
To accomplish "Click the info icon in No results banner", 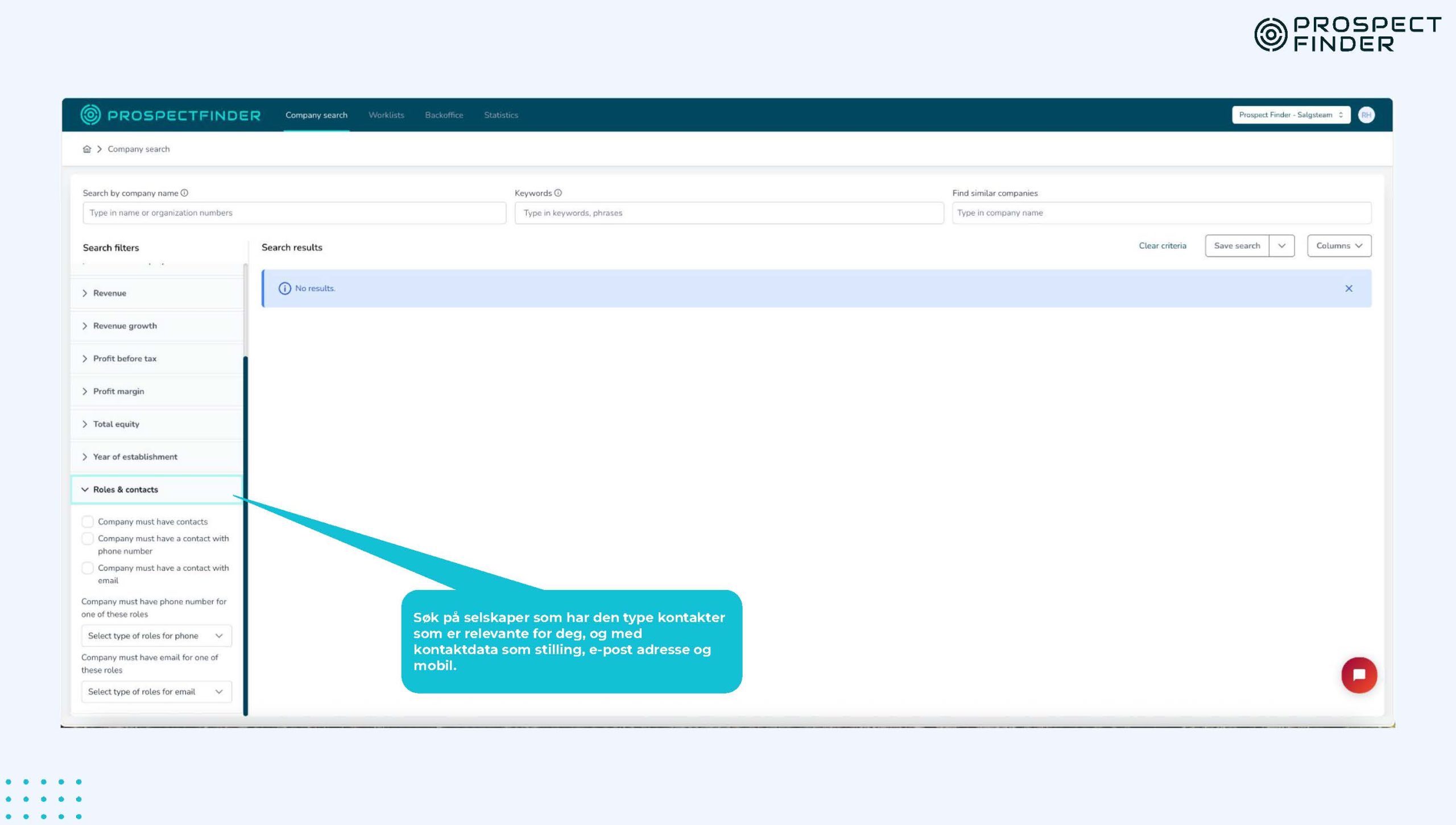I will pyautogui.click(x=284, y=288).
